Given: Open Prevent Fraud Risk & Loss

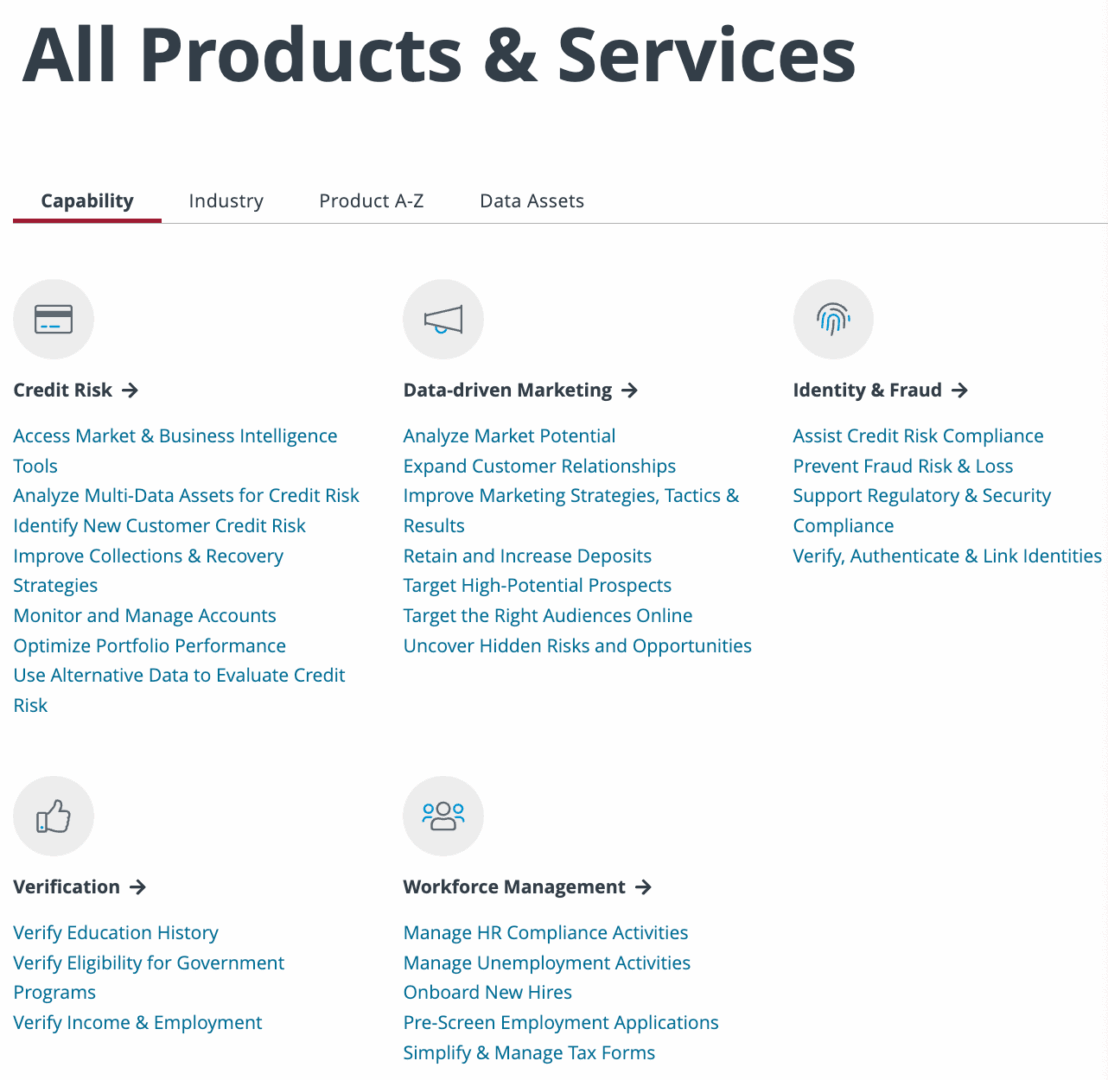Looking at the screenshot, I should coord(903,465).
